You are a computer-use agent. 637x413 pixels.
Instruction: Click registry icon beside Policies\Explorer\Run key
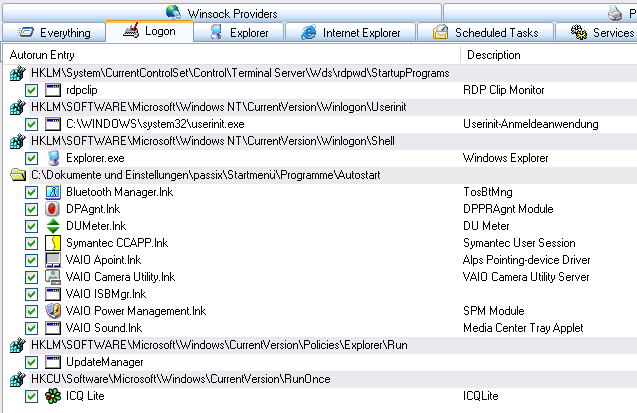[18, 345]
